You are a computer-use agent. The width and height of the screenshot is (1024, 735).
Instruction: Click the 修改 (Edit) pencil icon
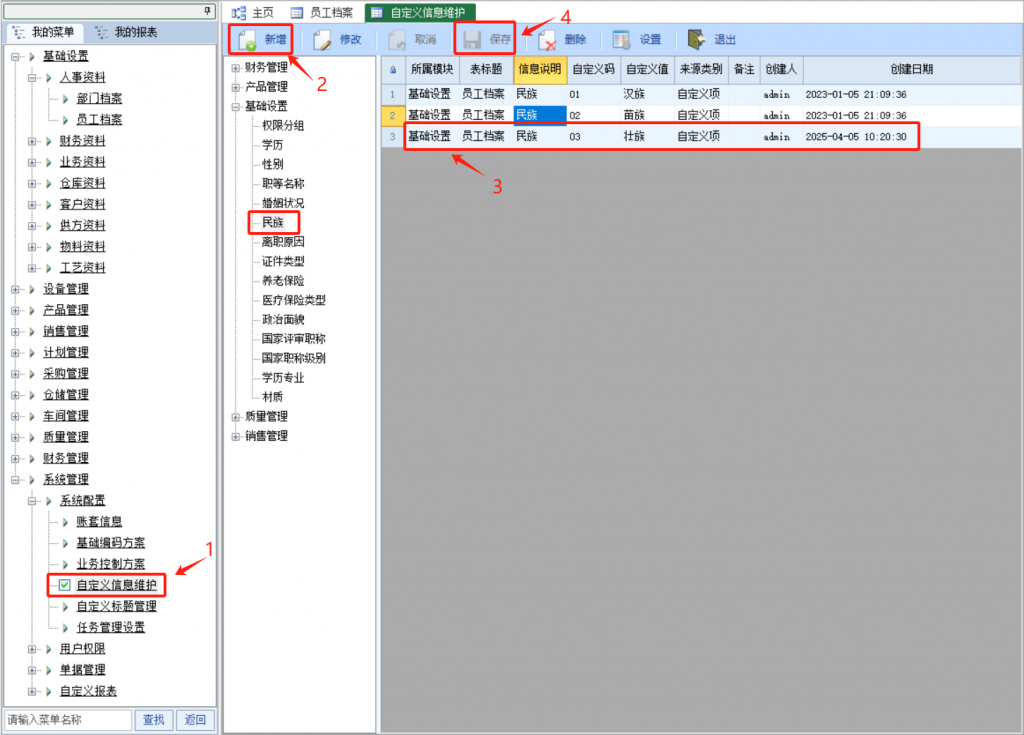click(x=323, y=40)
